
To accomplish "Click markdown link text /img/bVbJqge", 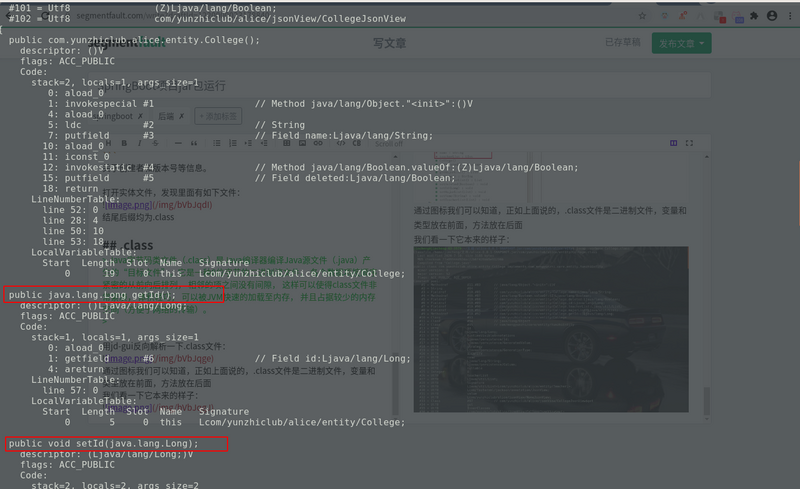I will point(184,358).
